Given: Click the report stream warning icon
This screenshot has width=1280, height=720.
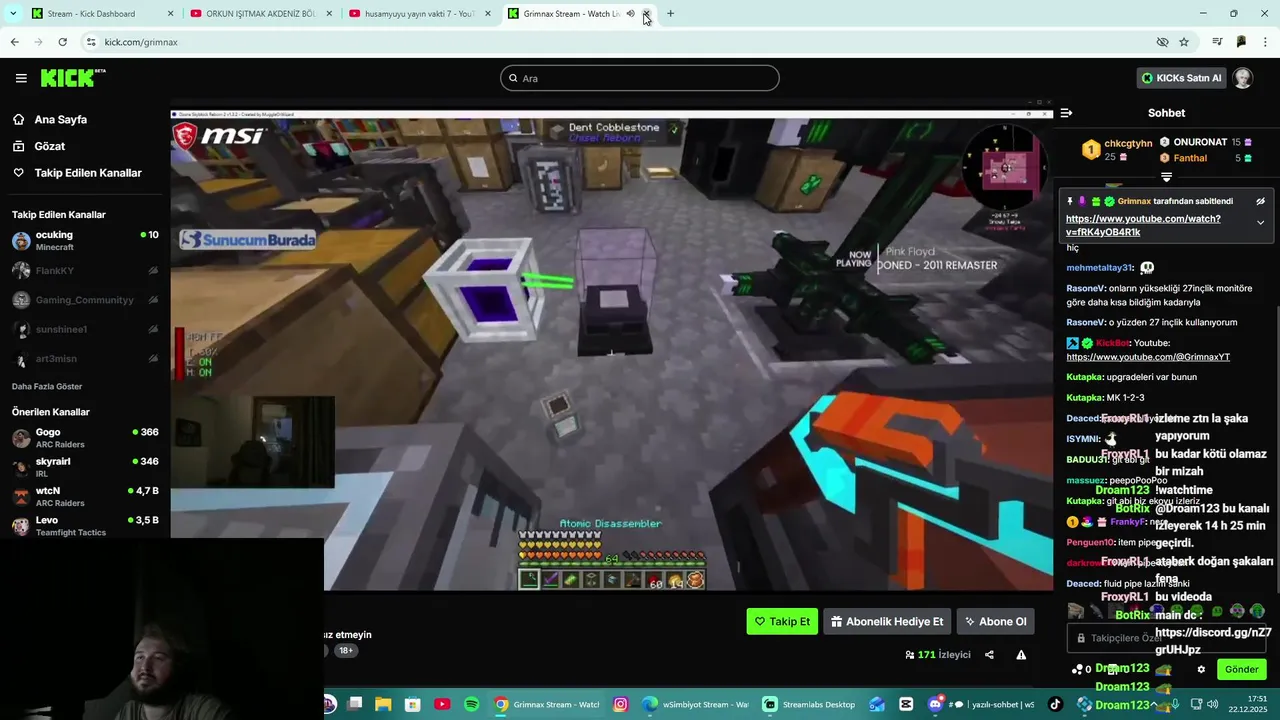Looking at the screenshot, I should 1021,655.
